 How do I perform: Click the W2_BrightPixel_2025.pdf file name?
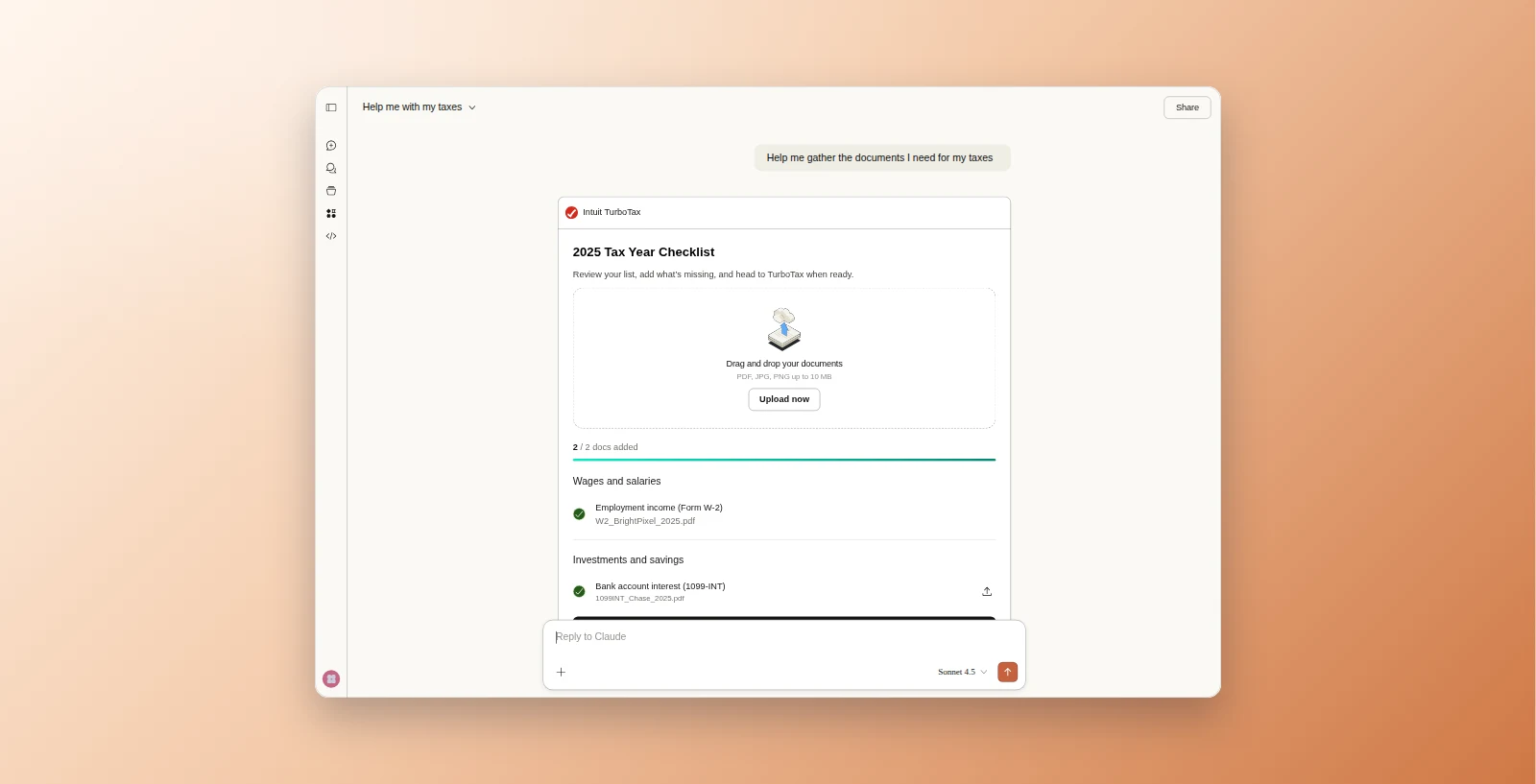[x=645, y=521]
